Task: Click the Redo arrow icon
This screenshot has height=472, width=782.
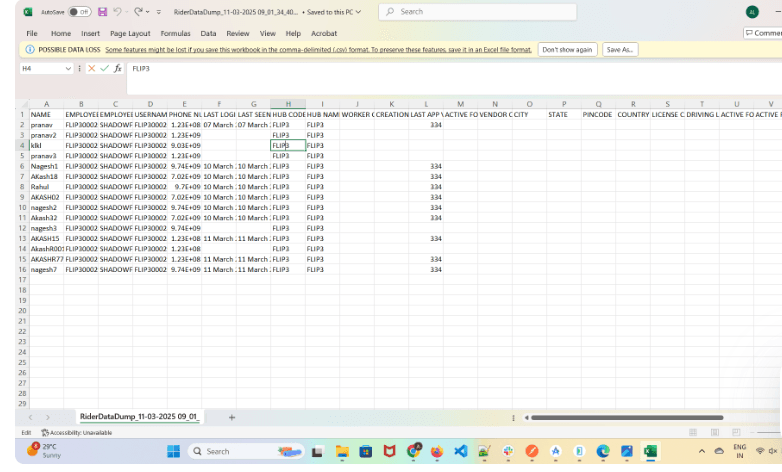Action: pyautogui.click(x=138, y=11)
